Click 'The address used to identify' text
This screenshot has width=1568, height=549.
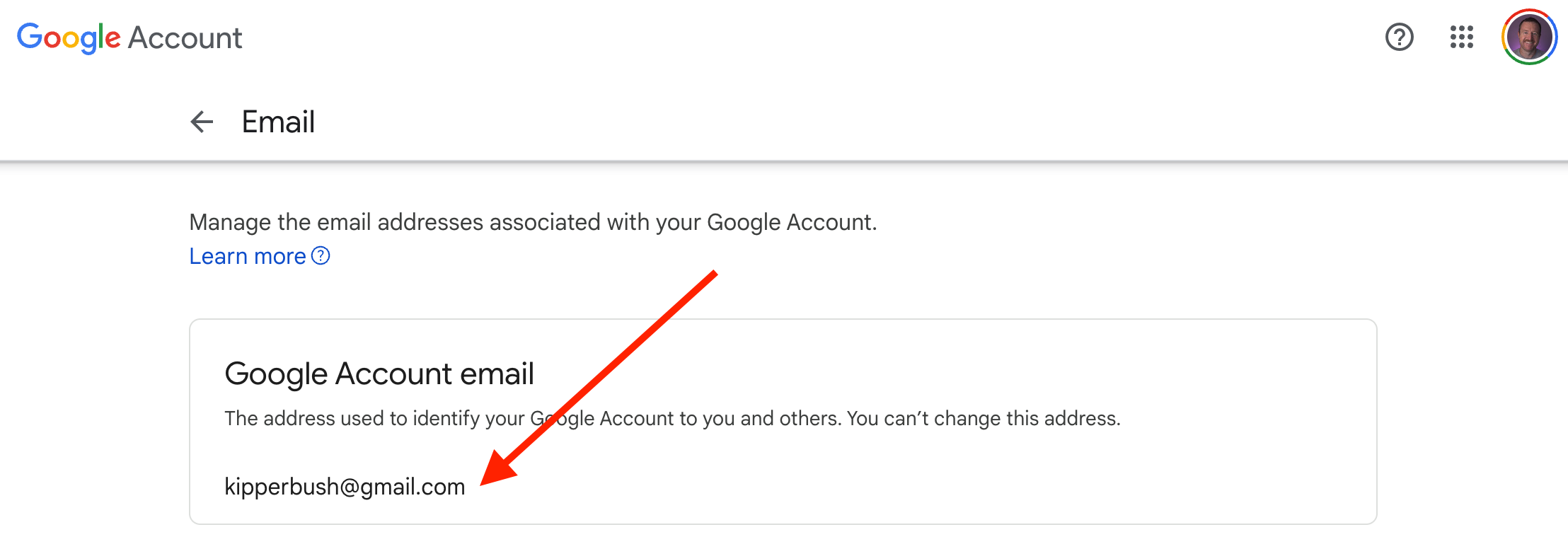pyautogui.click(x=374, y=418)
